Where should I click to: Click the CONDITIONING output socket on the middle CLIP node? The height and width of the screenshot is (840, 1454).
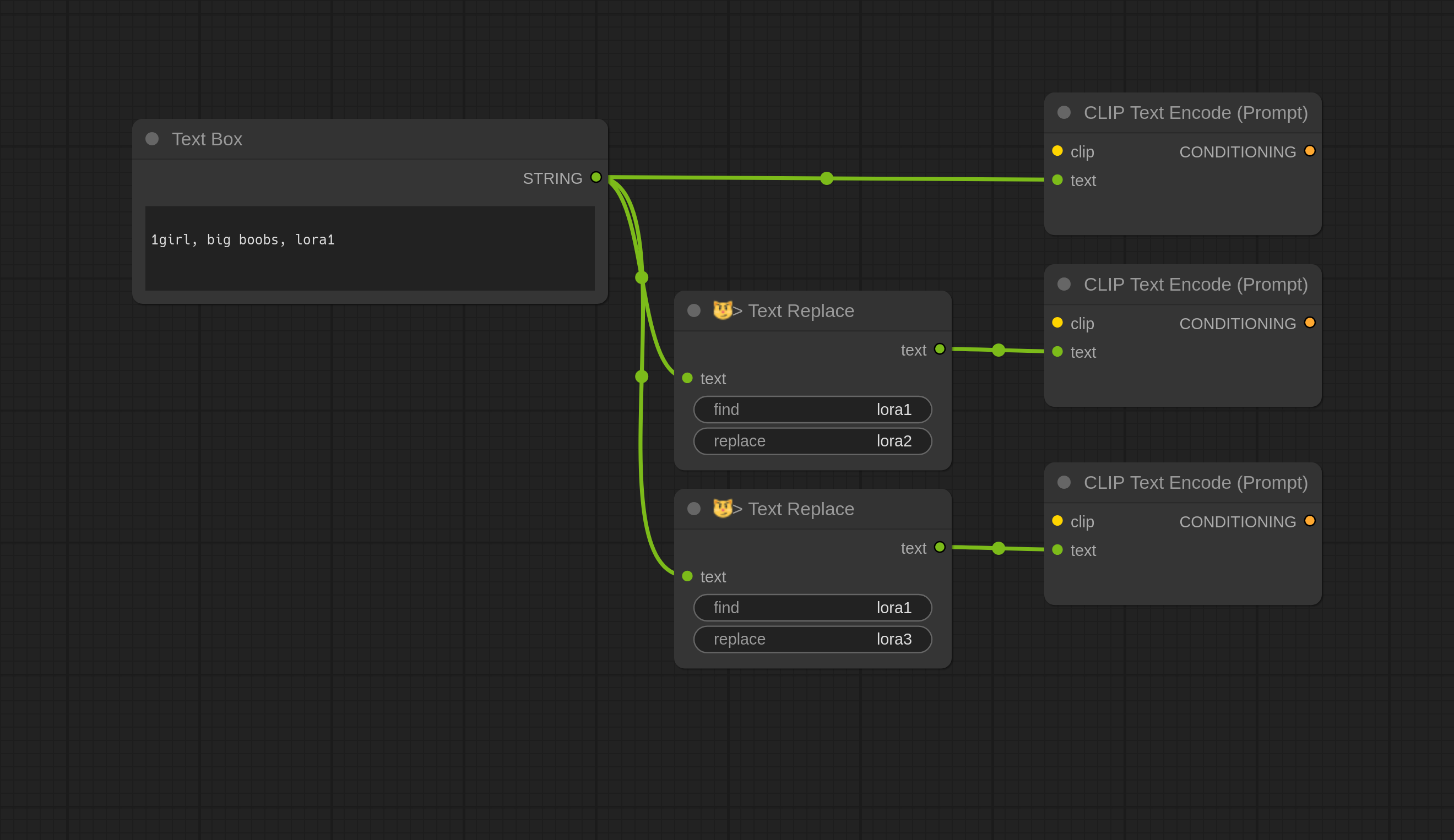pyautogui.click(x=1310, y=322)
